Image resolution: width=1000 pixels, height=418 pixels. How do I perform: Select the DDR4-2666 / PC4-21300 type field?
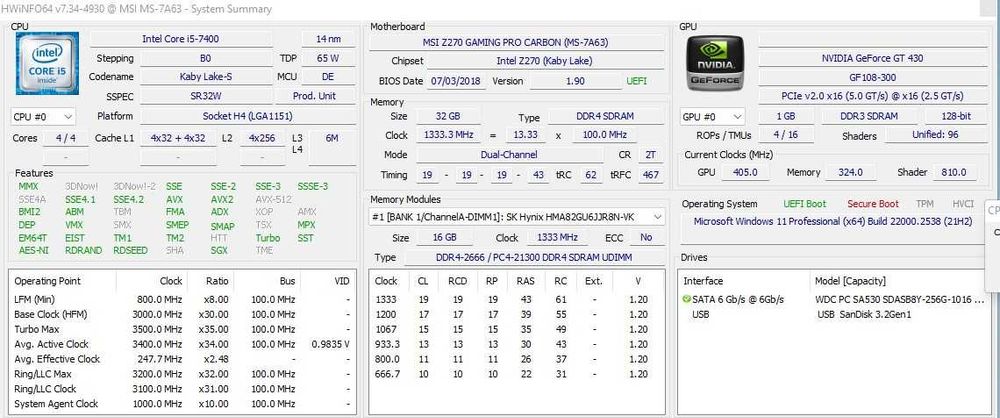[x=533, y=257]
